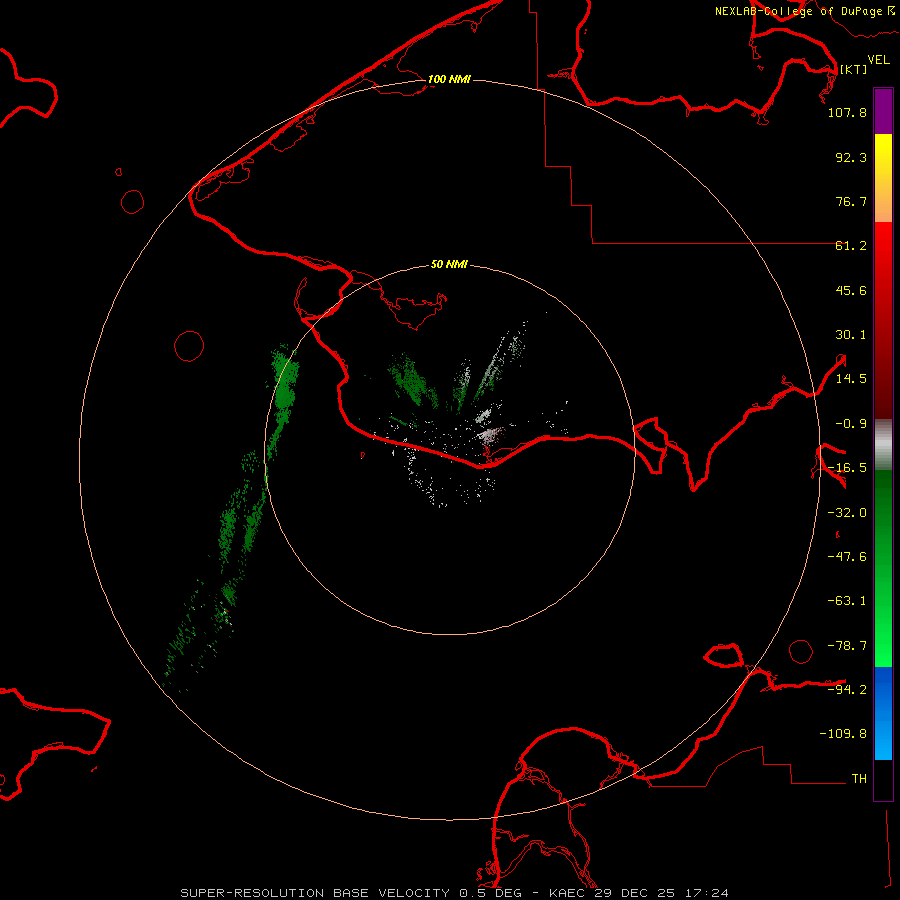This screenshot has width=900, height=900.
Task: Click the 61.2 velocity scale value
Action: [851, 246]
